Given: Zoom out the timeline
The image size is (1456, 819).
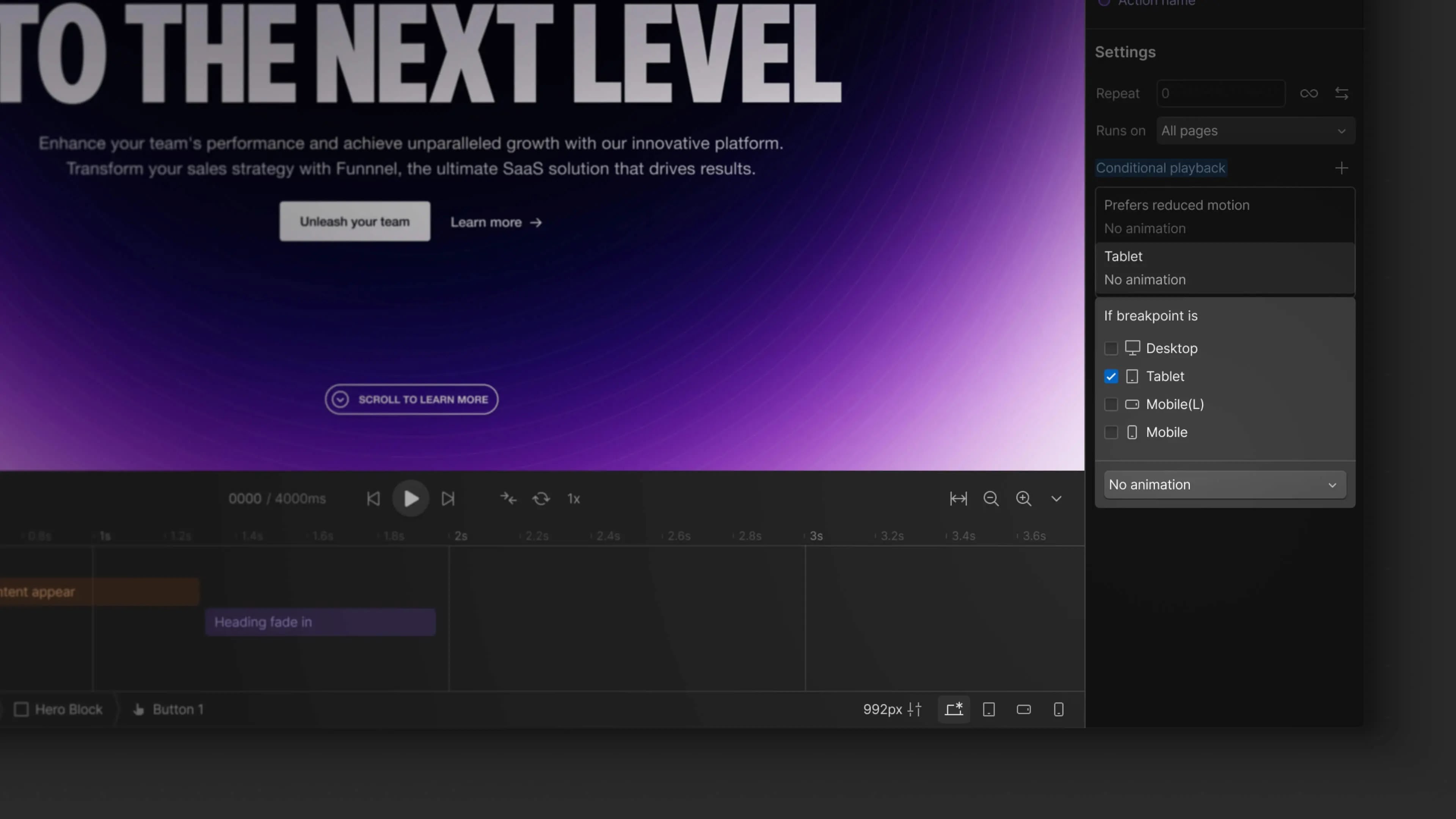Looking at the screenshot, I should (x=991, y=499).
